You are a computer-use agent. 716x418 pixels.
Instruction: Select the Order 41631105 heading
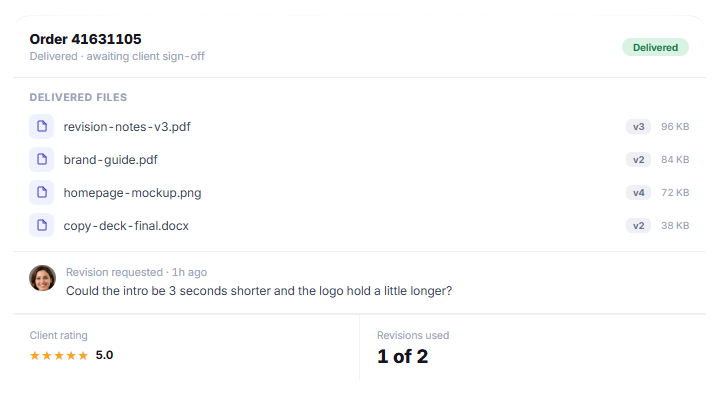(x=85, y=39)
